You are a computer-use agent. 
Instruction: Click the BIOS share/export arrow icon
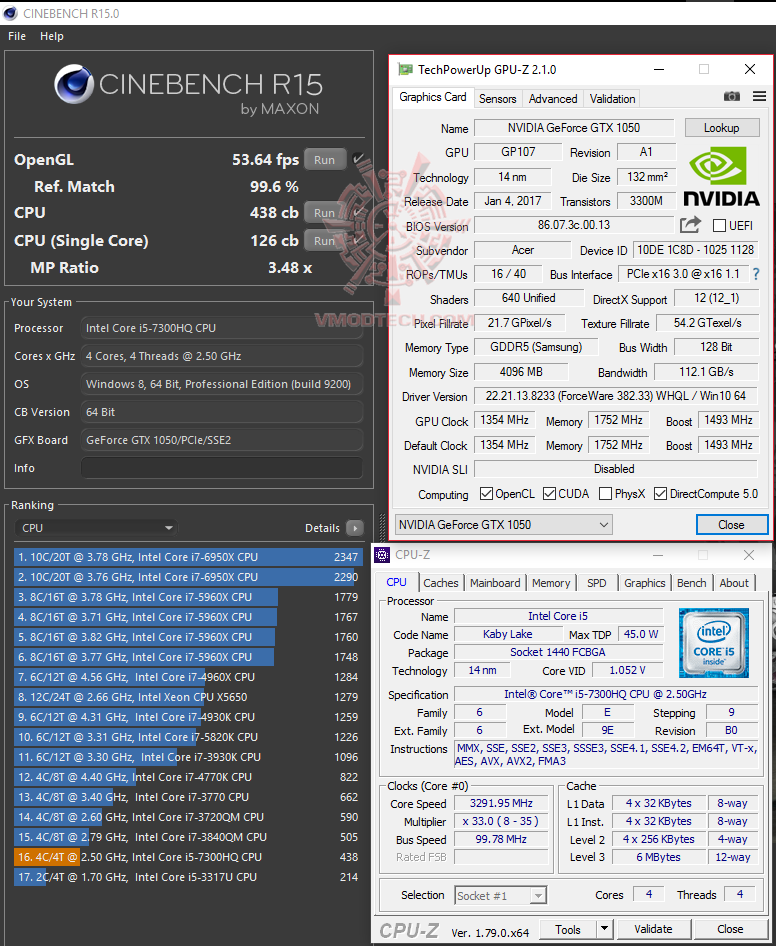pyautogui.click(x=690, y=225)
